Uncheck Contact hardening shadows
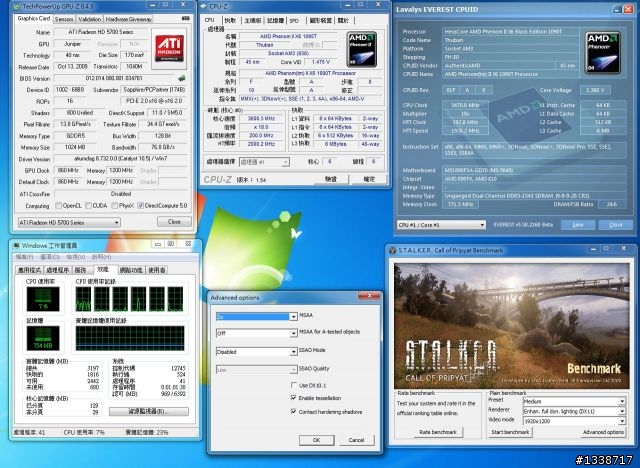Image resolution: width=640 pixels, height=468 pixels. 293,411
